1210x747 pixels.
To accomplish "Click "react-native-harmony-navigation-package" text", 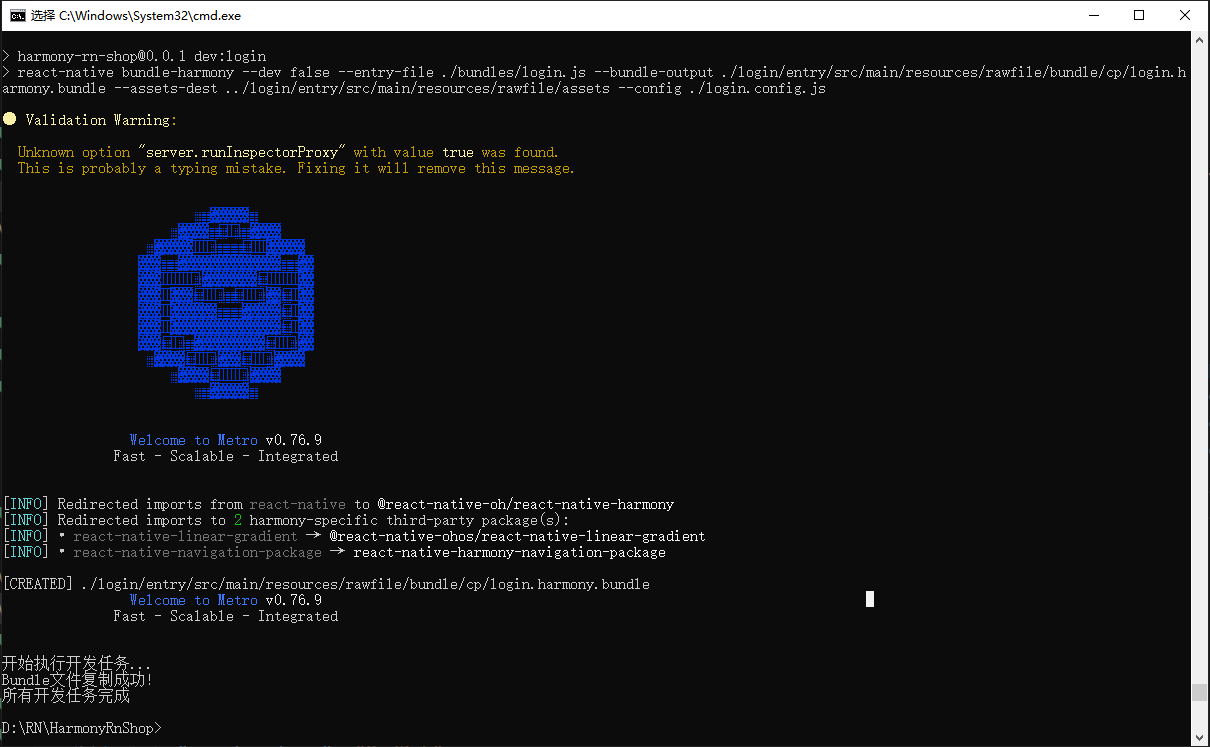I will (509, 552).
